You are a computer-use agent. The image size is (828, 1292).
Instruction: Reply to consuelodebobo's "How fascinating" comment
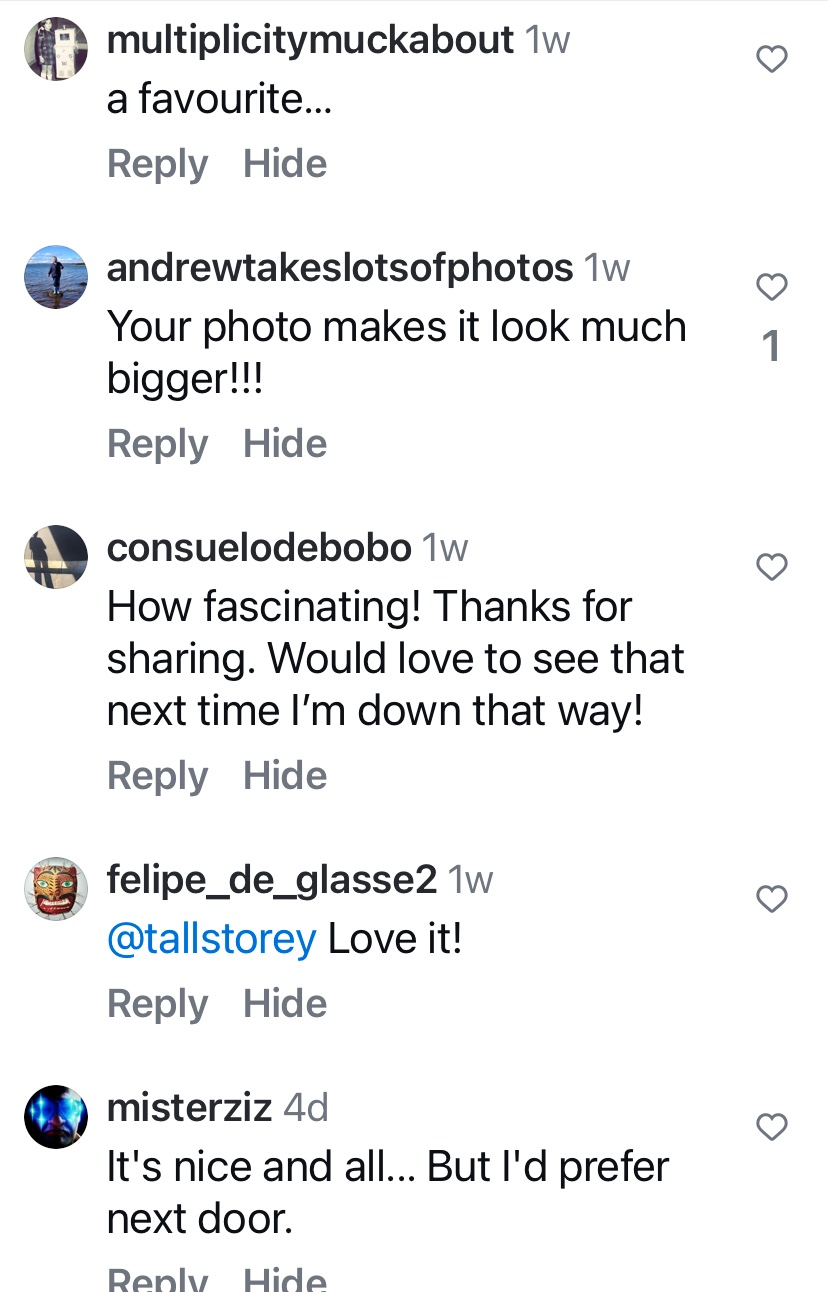pos(157,776)
